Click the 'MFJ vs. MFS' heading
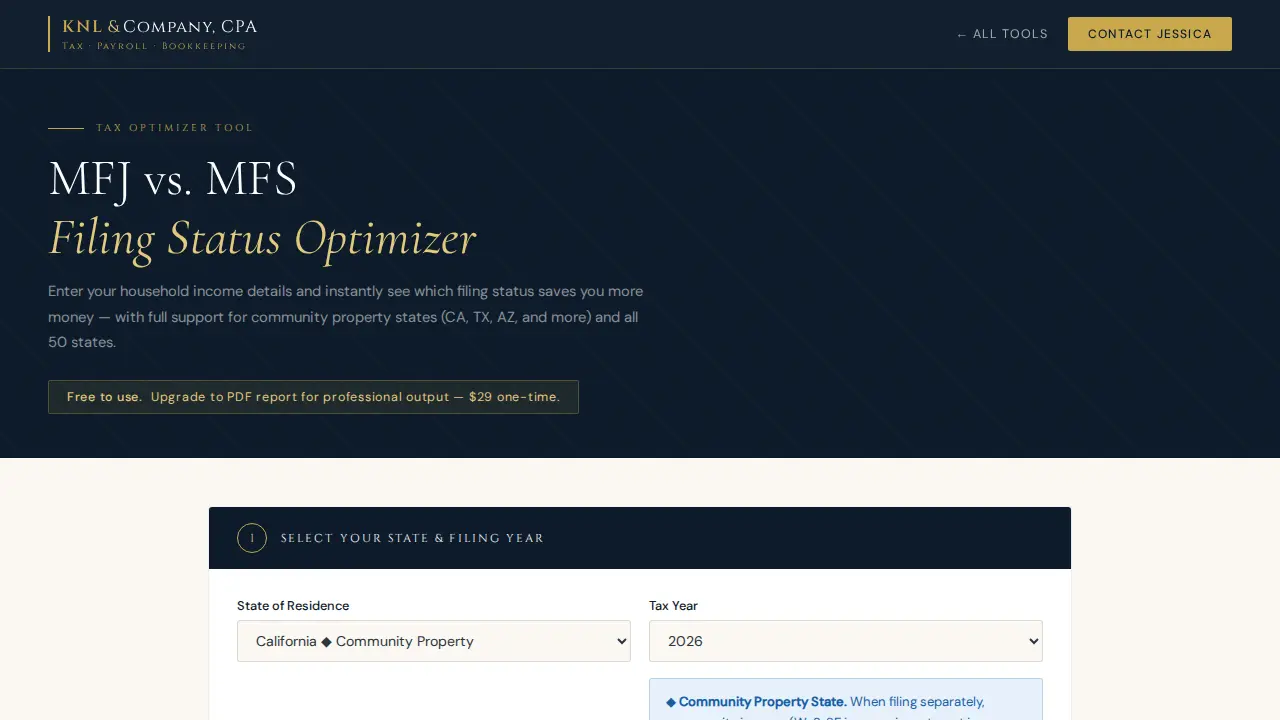This screenshot has height=720, width=1280. (173, 180)
